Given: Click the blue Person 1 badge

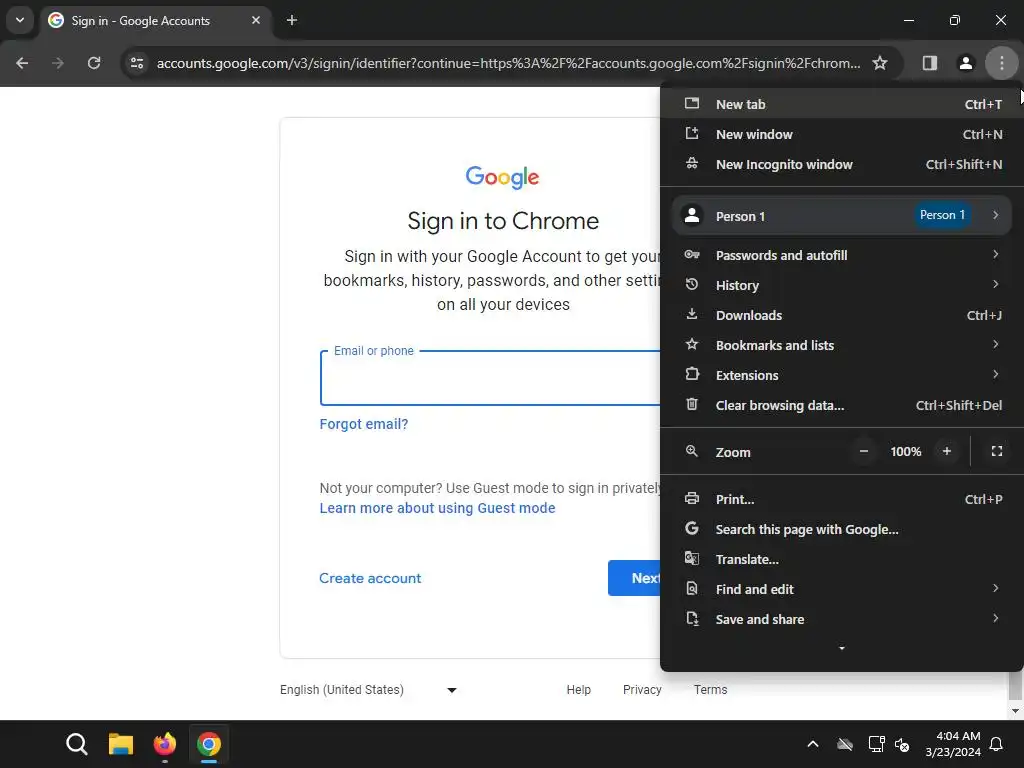Looking at the screenshot, I should click(942, 215).
